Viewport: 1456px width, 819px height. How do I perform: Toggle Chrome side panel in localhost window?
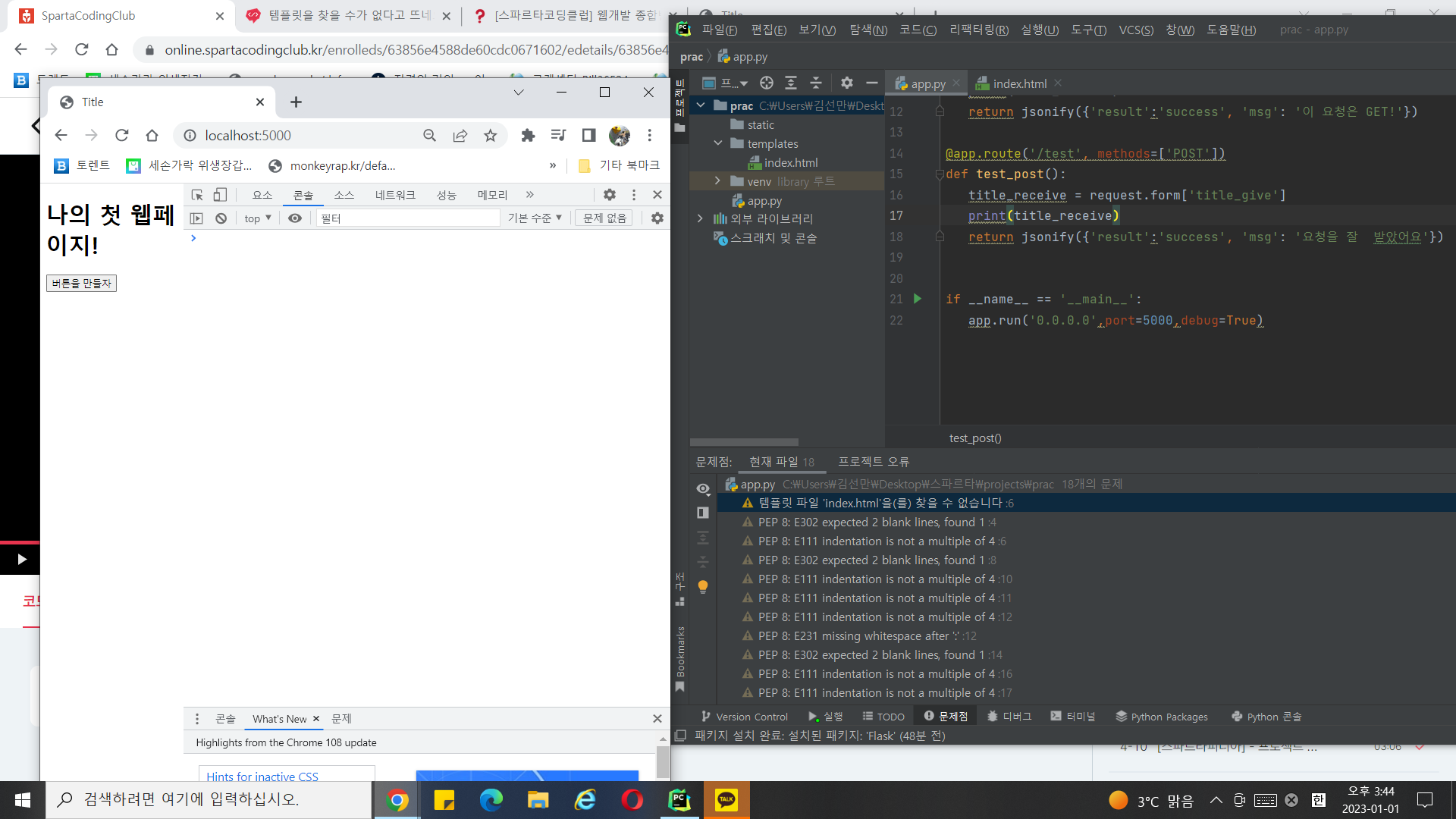pyautogui.click(x=588, y=136)
